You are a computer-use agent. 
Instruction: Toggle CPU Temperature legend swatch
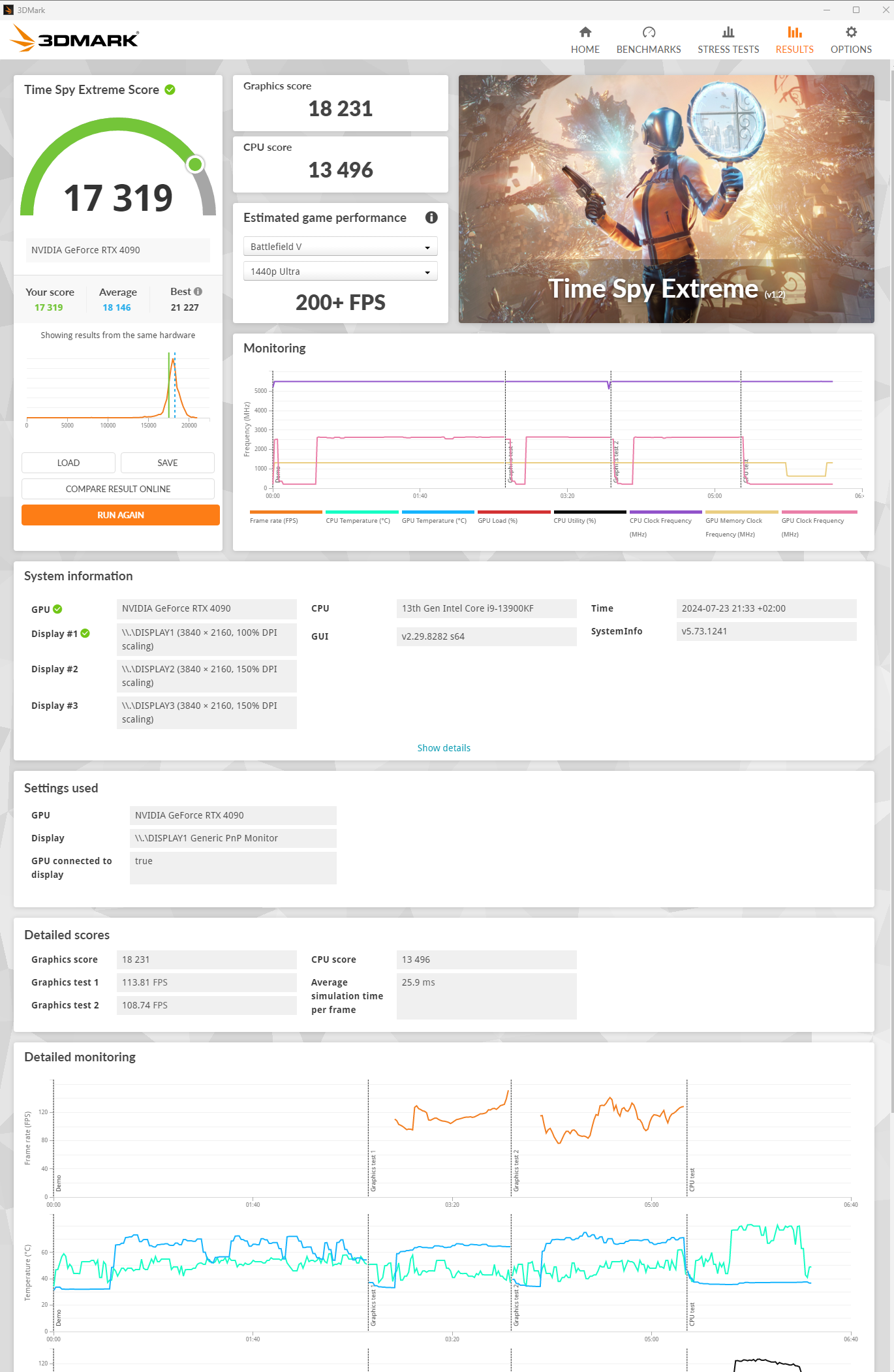pos(362,512)
